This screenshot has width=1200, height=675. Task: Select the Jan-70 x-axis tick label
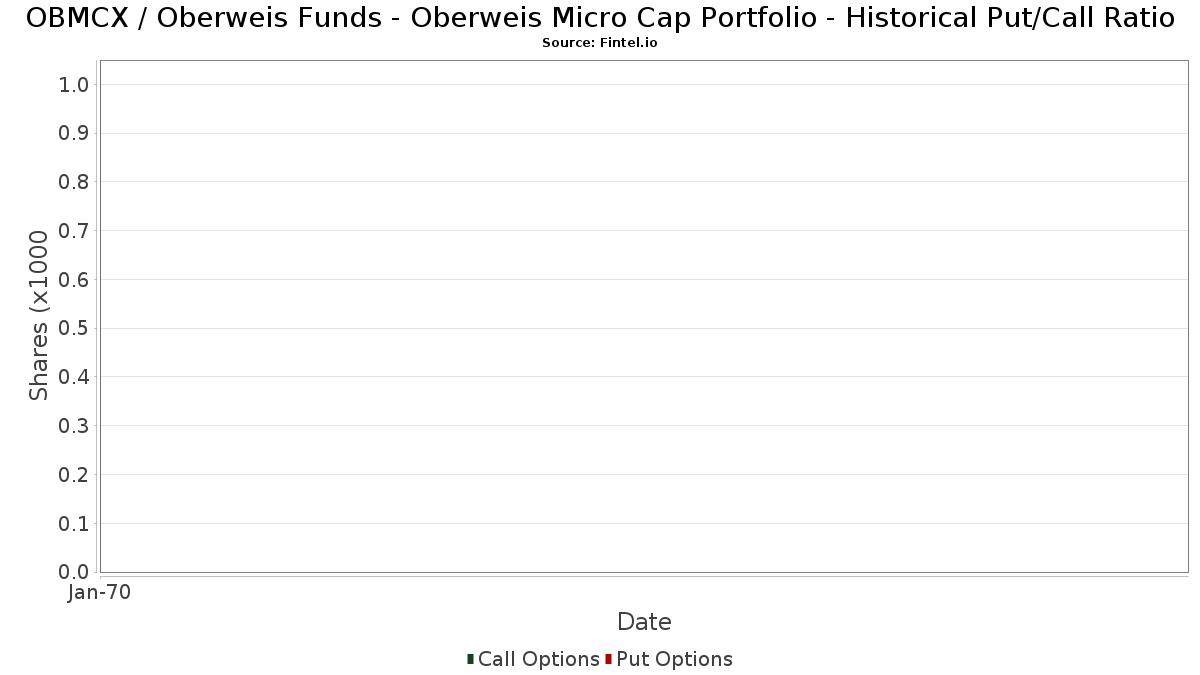[x=100, y=593]
